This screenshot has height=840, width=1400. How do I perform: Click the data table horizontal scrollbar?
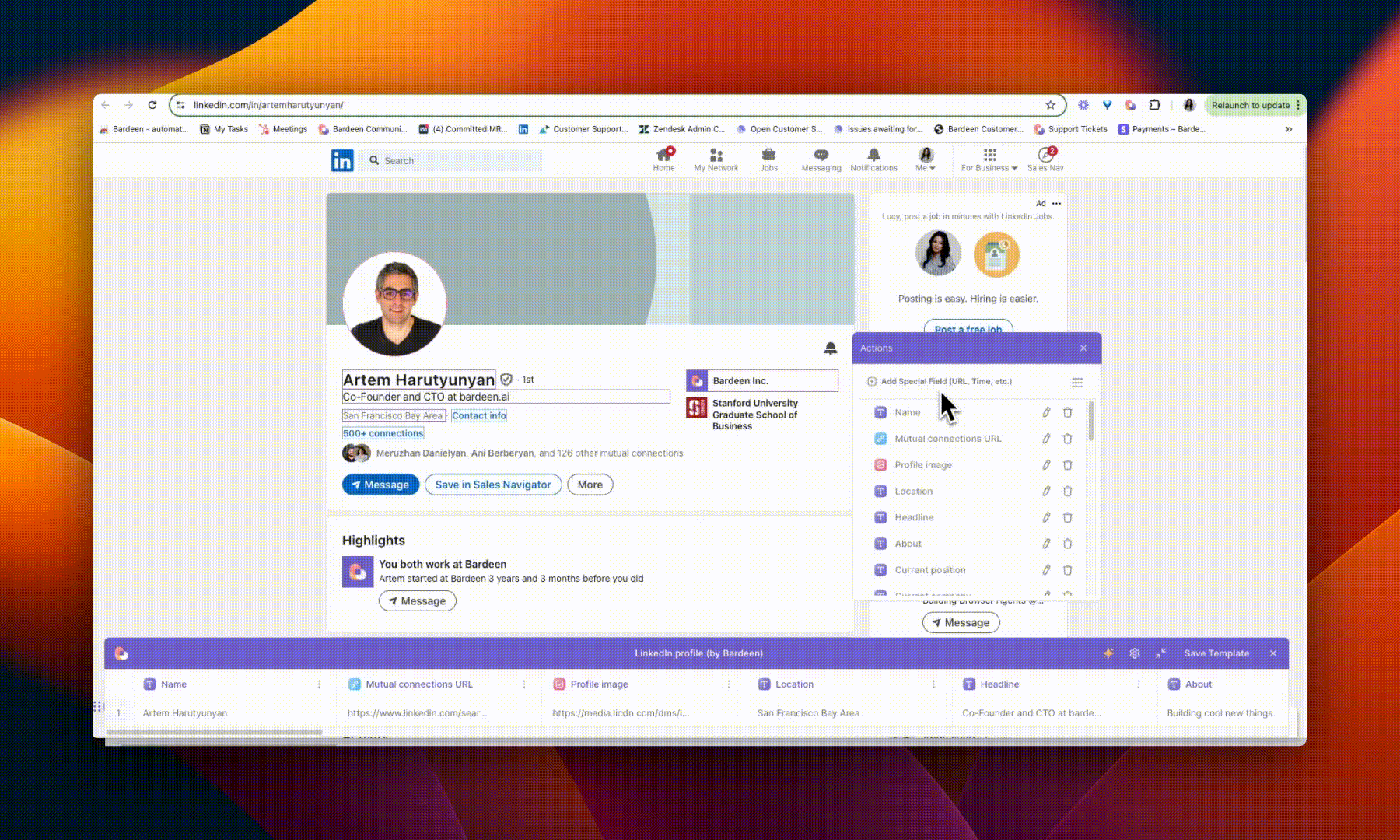click(x=215, y=732)
